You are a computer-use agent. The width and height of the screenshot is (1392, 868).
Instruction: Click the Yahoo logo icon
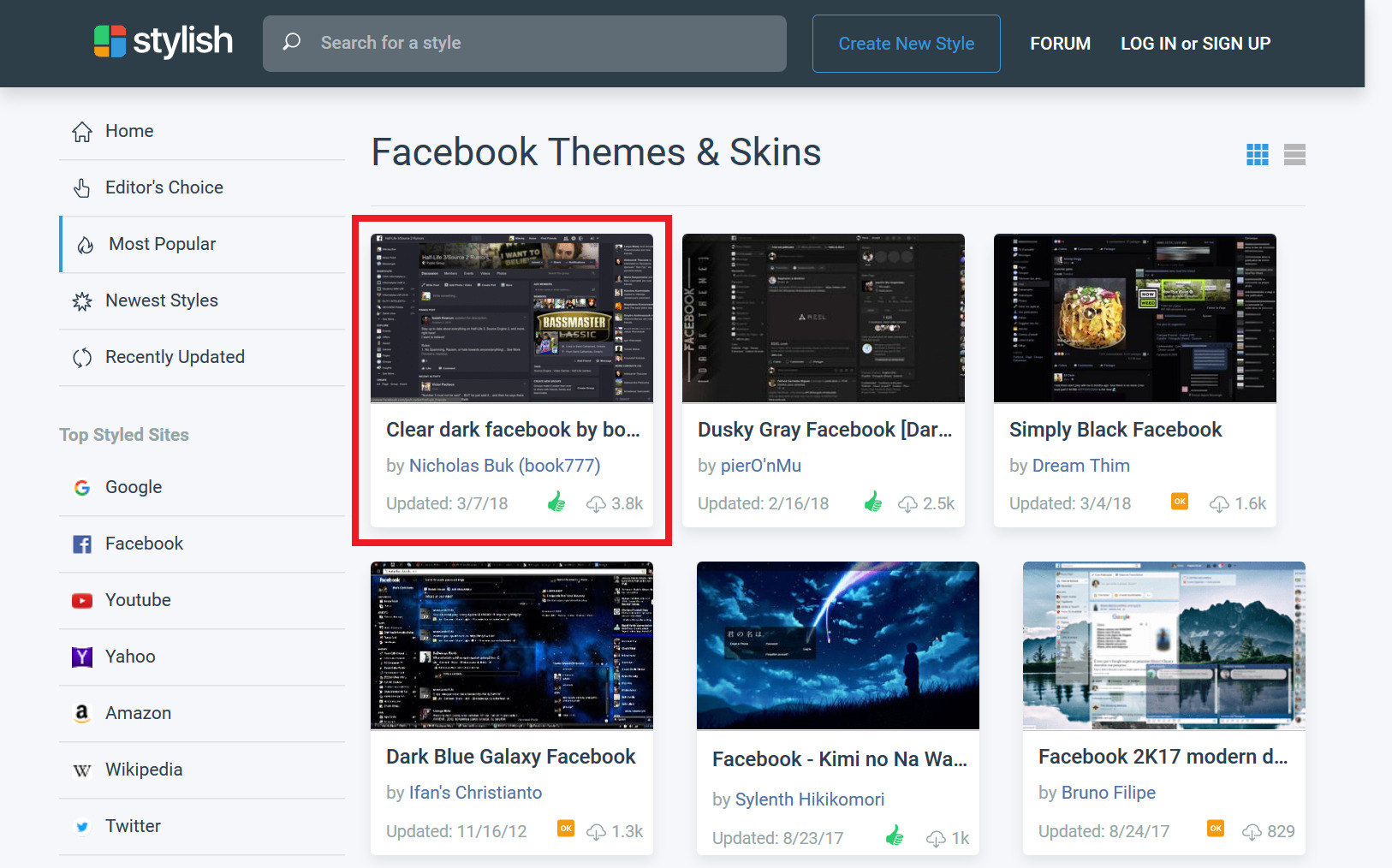[82, 657]
